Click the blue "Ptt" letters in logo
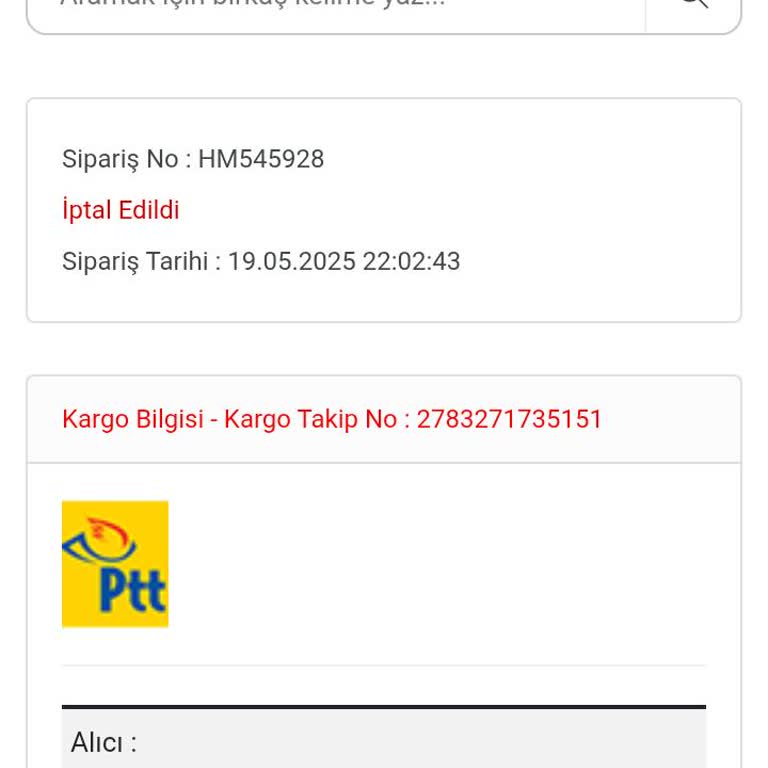The image size is (768, 768). pyautogui.click(x=132, y=590)
